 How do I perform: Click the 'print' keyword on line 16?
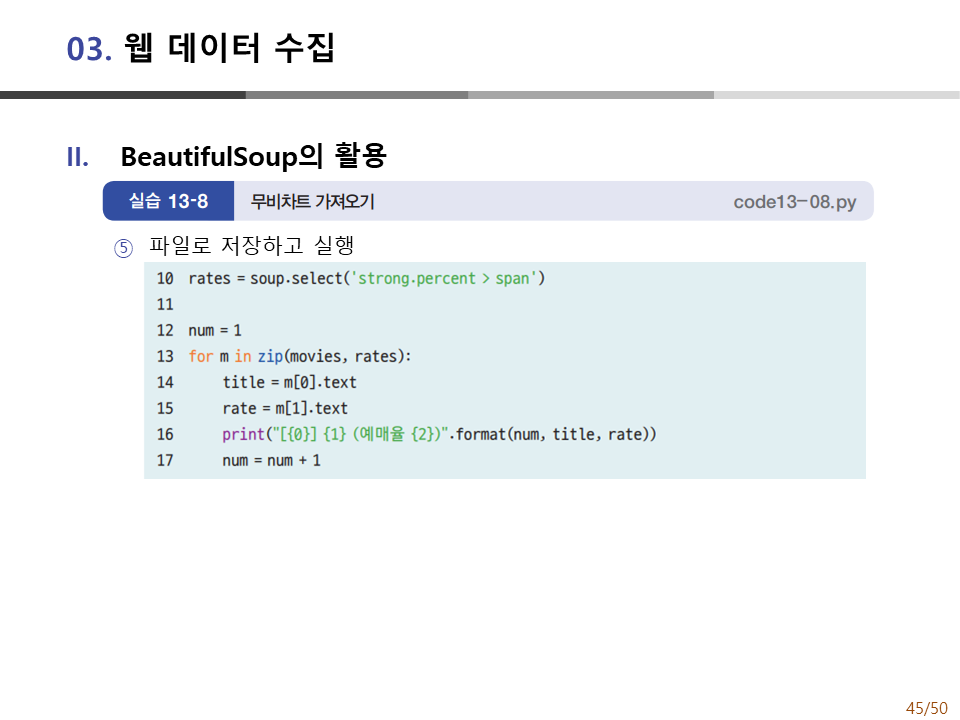244,435
